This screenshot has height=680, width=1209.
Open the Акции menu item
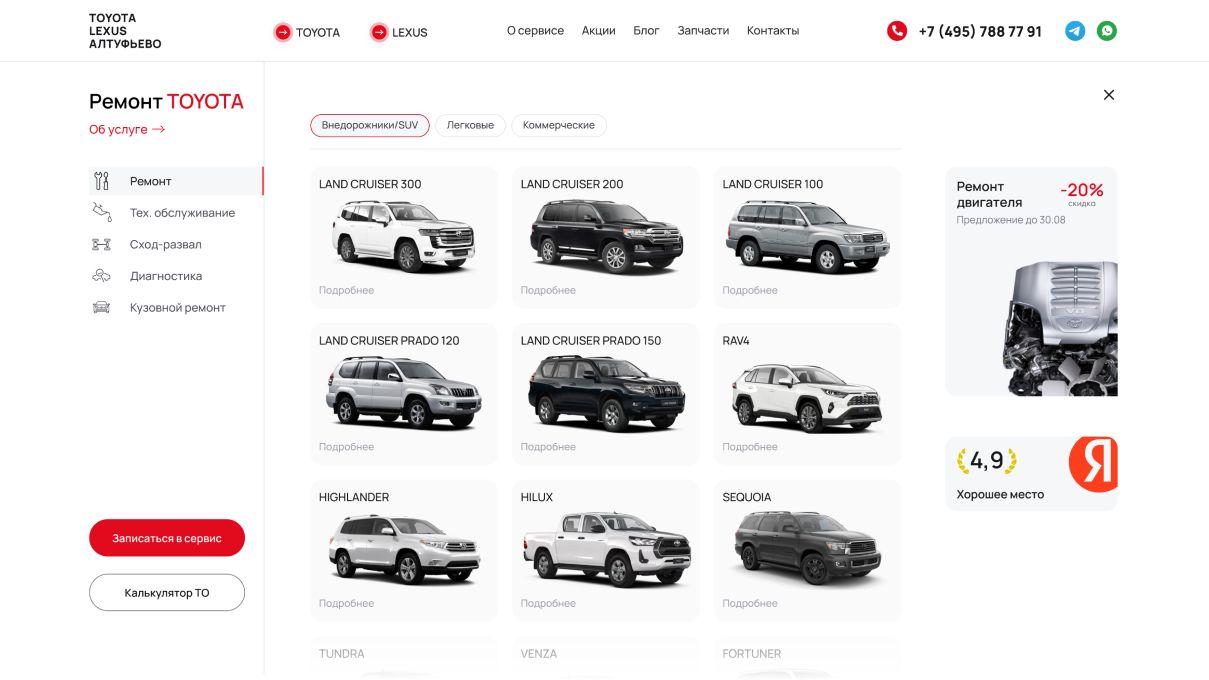tap(598, 30)
